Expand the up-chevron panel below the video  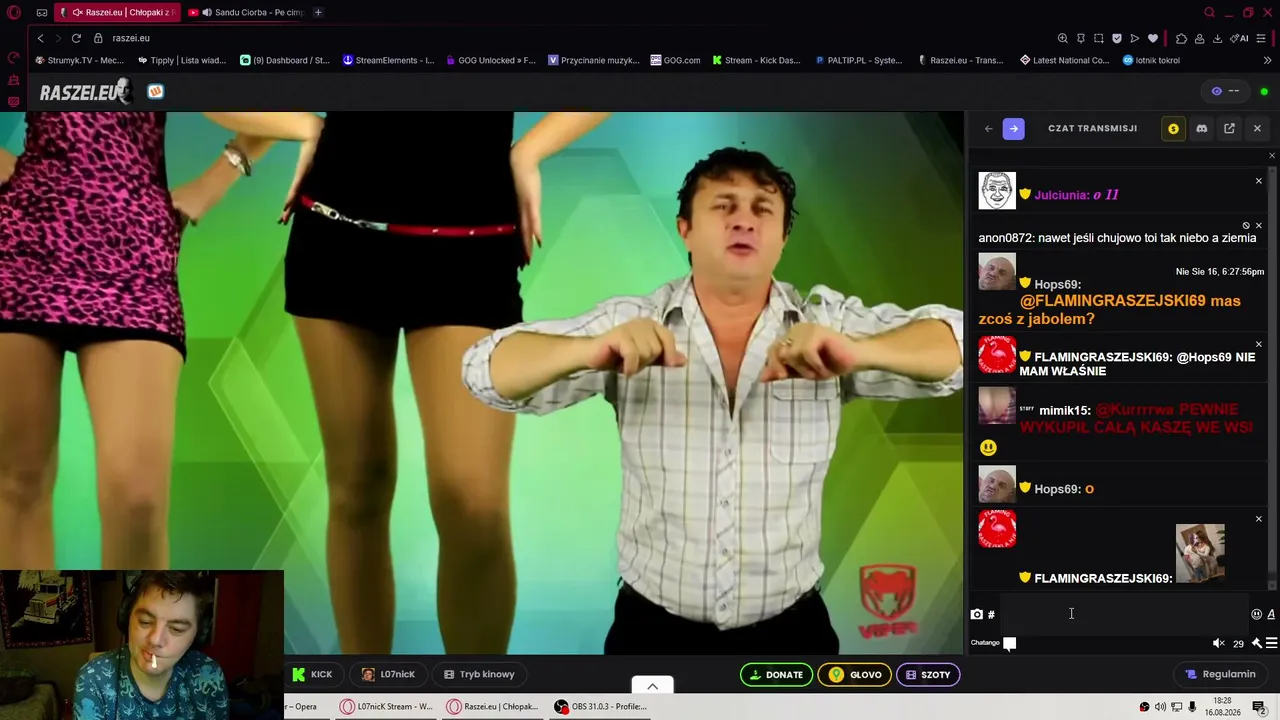tap(652, 686)
